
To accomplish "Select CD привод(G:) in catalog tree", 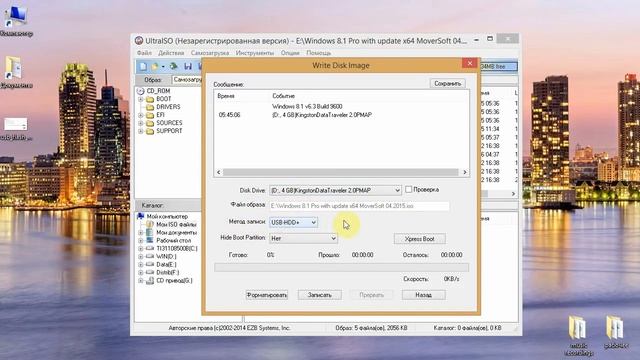I will 174,281.
